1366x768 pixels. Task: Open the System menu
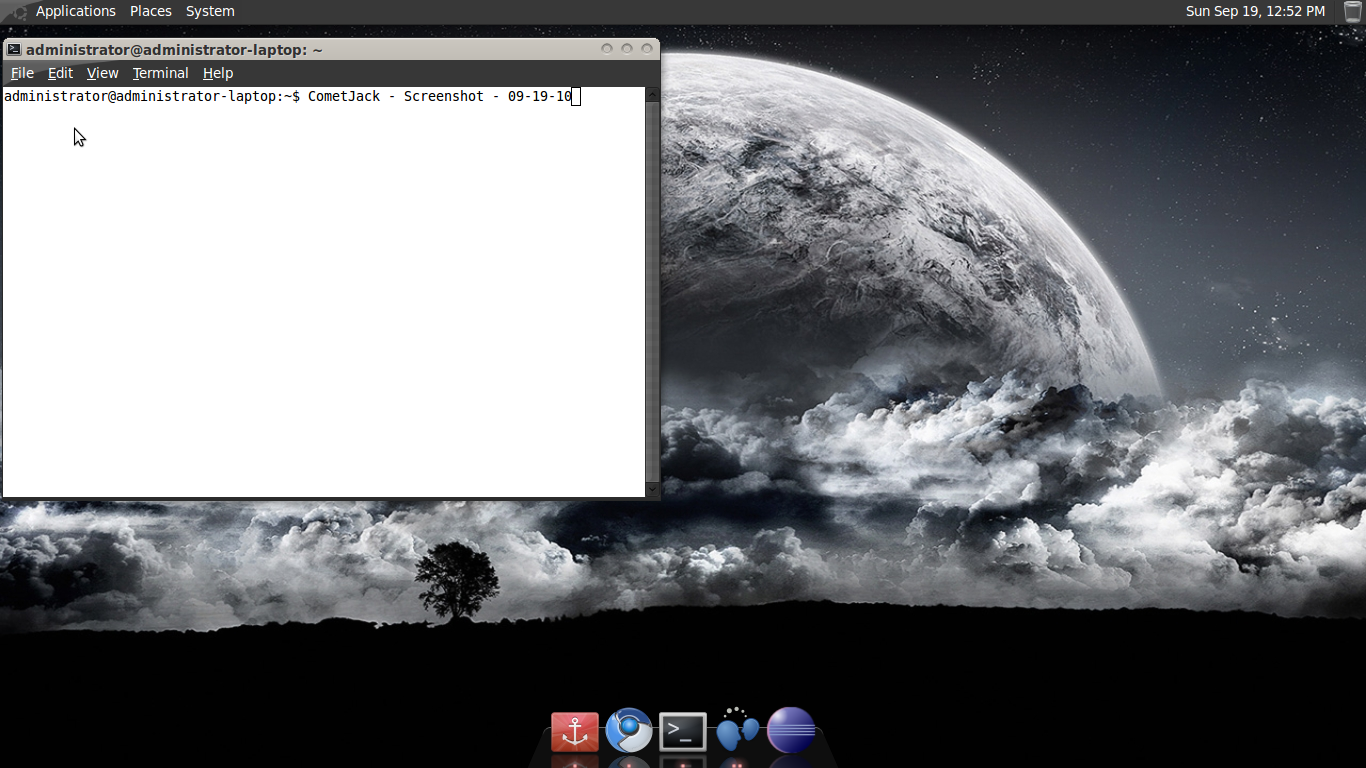coord(209,11)
